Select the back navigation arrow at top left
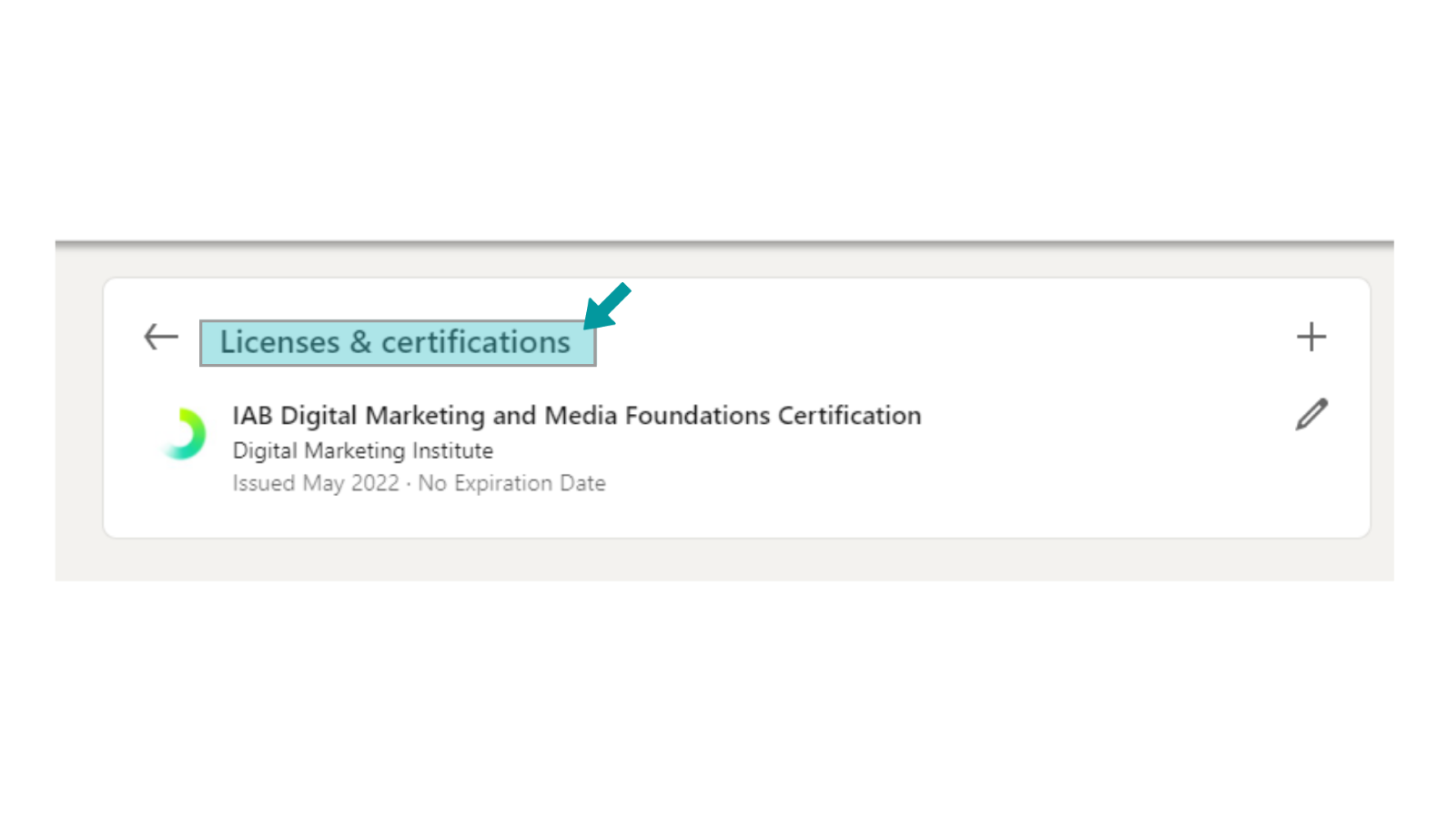This screenshot has height=819, width=1456. click(160, 336)
